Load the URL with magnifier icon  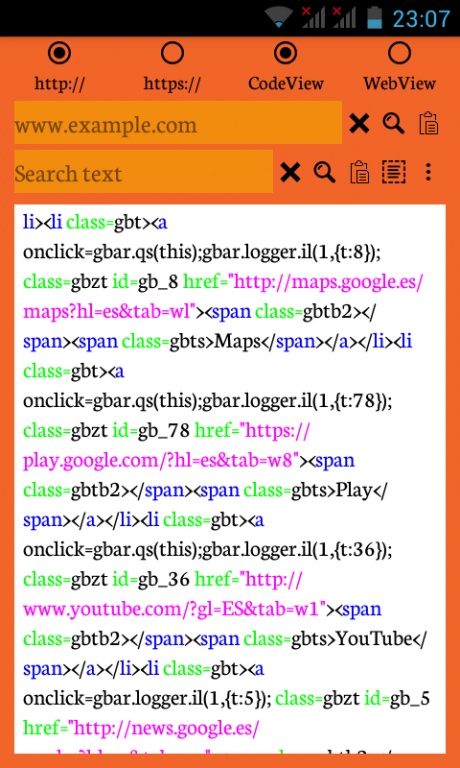(x=393, y=123)
